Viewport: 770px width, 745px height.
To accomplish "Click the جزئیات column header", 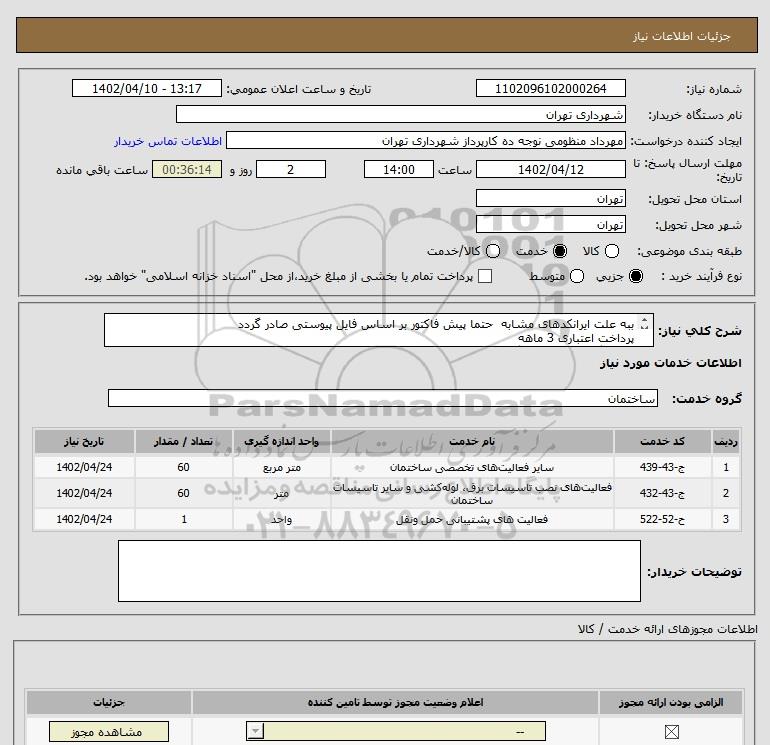I will click(109, 703).
